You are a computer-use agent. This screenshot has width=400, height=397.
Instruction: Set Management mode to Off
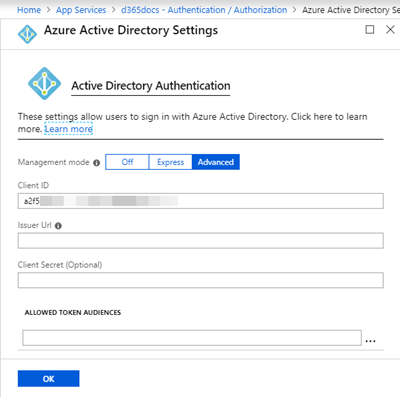tap(127, 162)
